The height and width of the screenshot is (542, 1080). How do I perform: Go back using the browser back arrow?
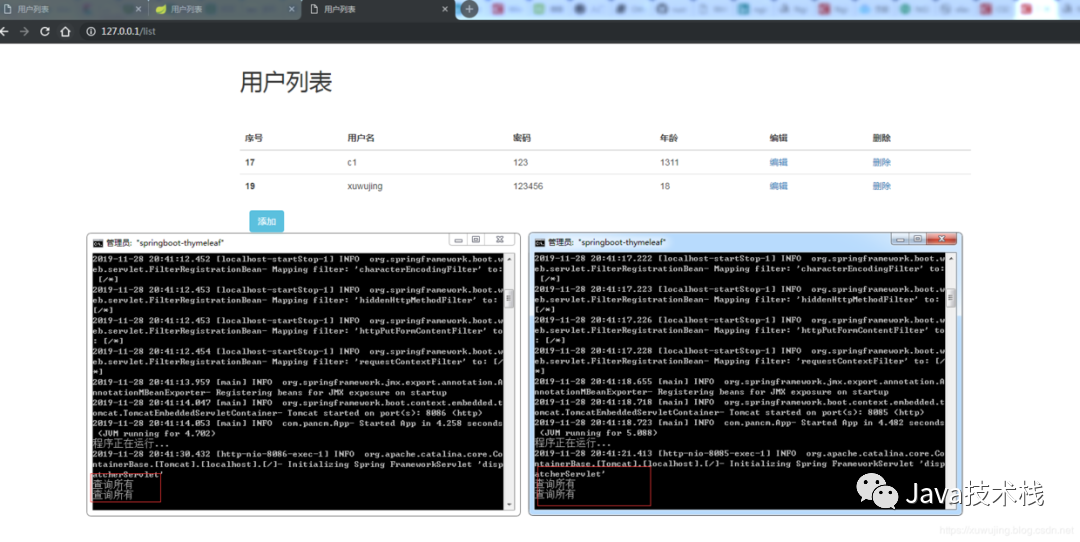(4, 32)
